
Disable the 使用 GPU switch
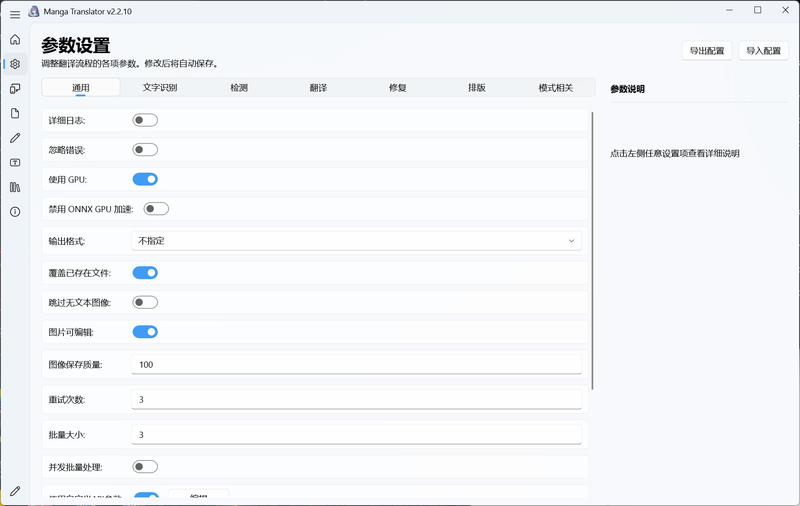click(145, 180)
